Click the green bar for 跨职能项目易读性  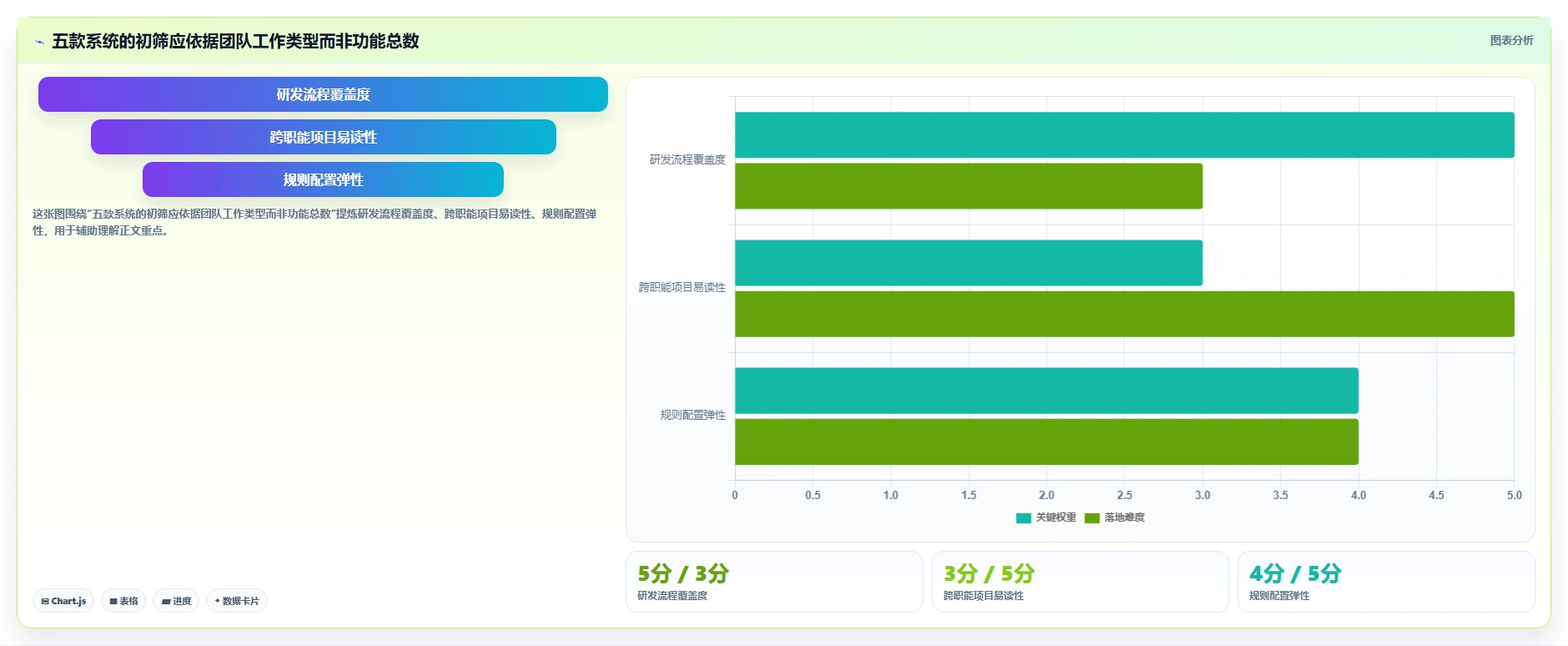[1124, 314]
